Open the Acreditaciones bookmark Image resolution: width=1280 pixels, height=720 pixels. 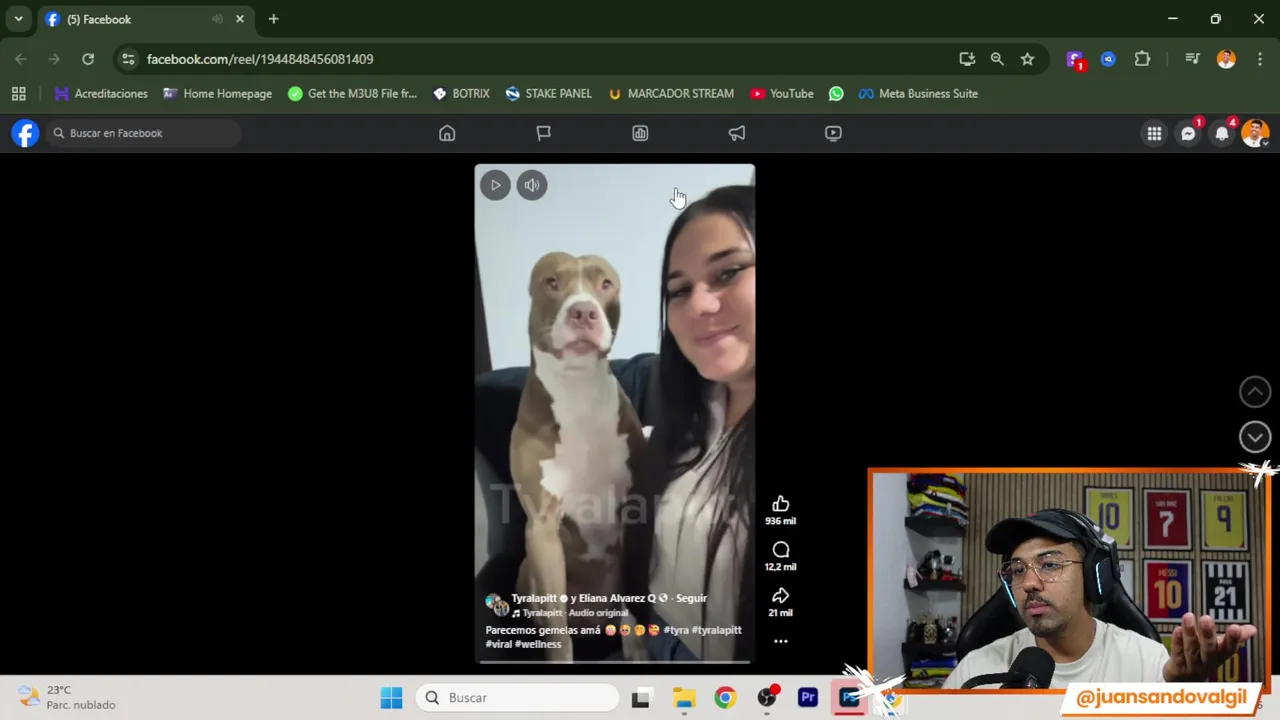pyautogui.click(x=101, y=93)
